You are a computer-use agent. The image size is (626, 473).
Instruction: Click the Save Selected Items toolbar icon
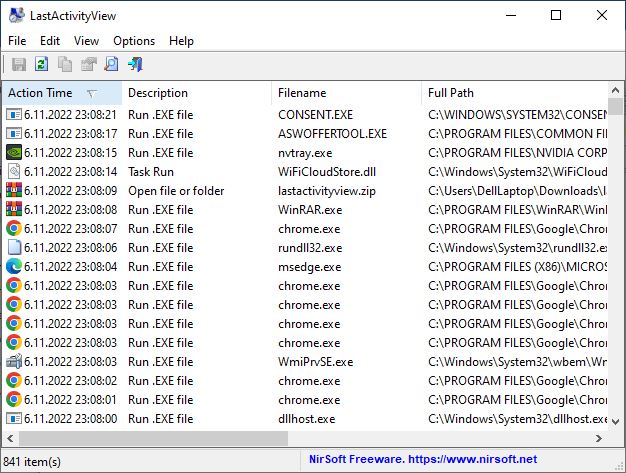point(19,64)
